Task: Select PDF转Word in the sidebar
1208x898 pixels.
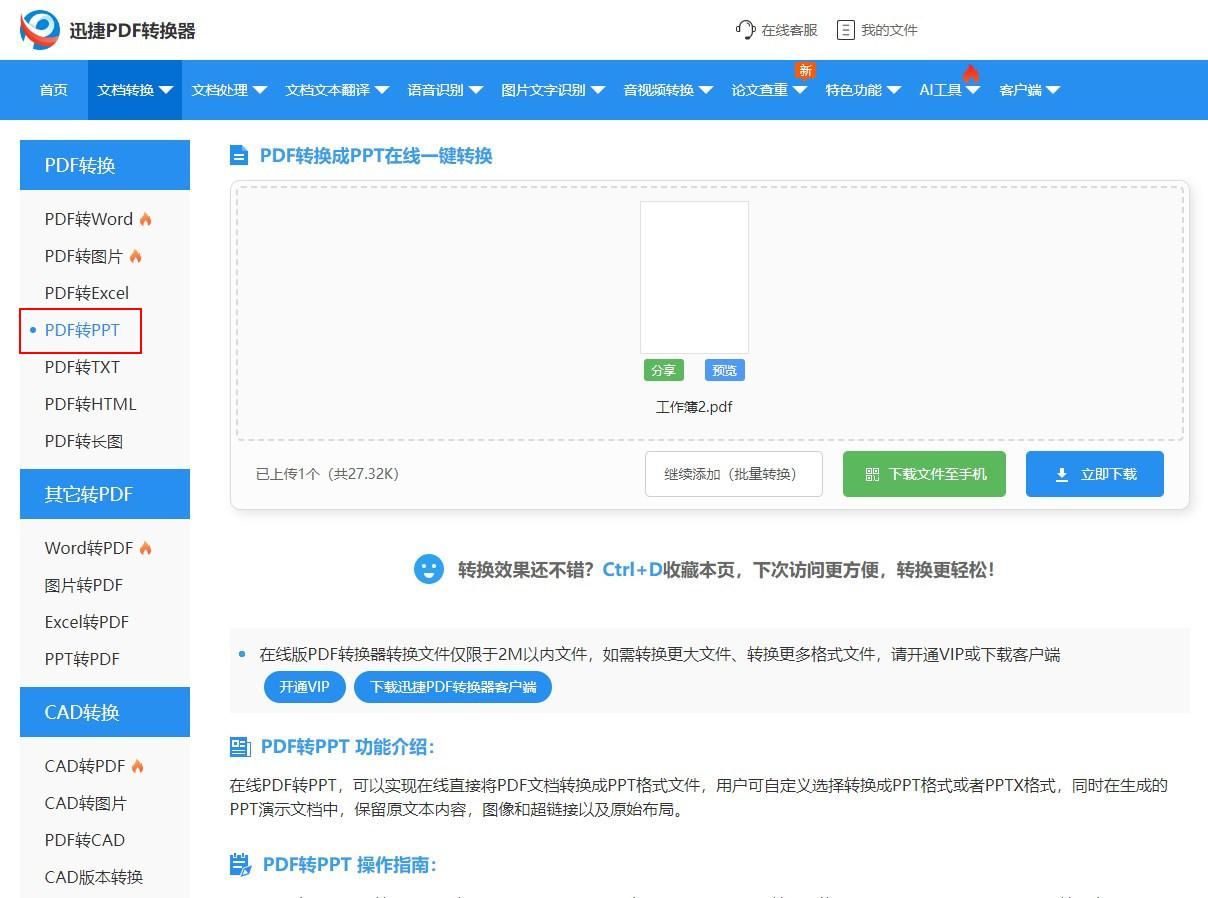Action: point(89,219)
